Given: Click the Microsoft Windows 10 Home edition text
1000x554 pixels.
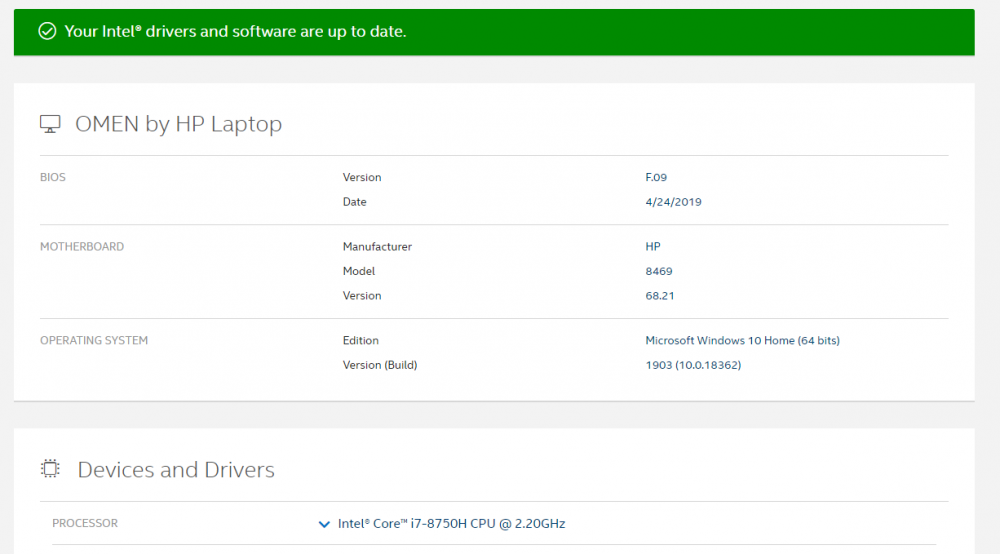Looking at the screenshot, I should [742, 341].
